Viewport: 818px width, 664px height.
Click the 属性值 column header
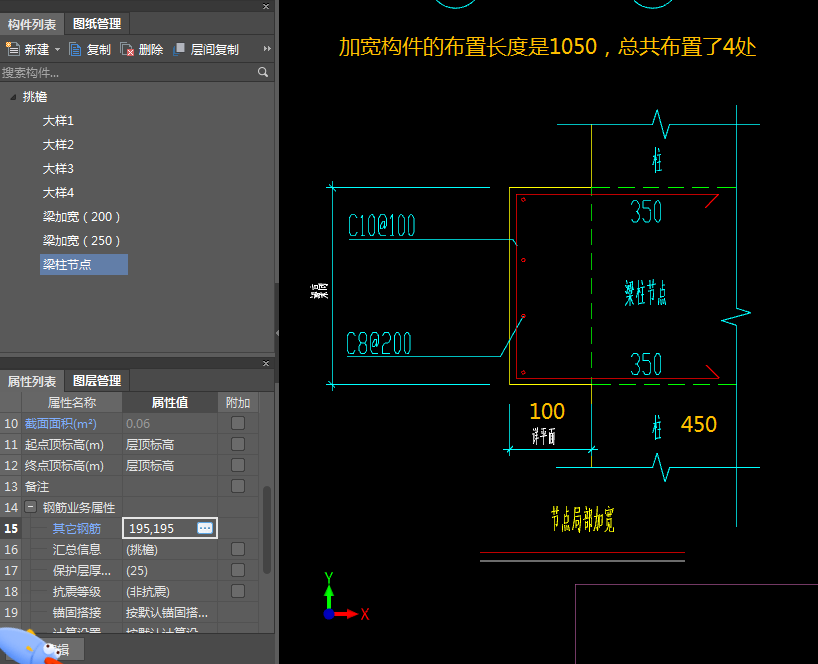click(x=170, y=403)
